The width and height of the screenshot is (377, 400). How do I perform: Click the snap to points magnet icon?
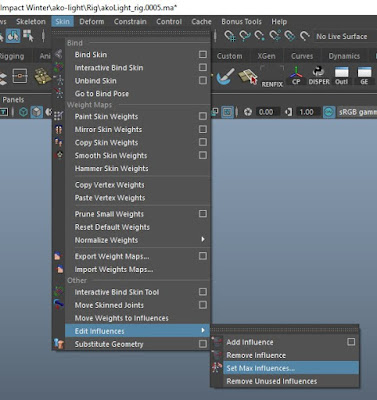(x=260, y=36)
